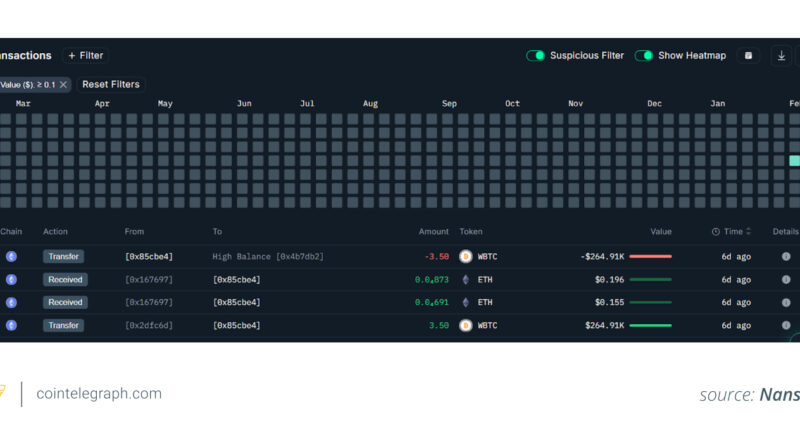The image size is (800, 445).
Task: Open details info icon for 0.0₄873 ETH row
Action: (x=786, y=280)
